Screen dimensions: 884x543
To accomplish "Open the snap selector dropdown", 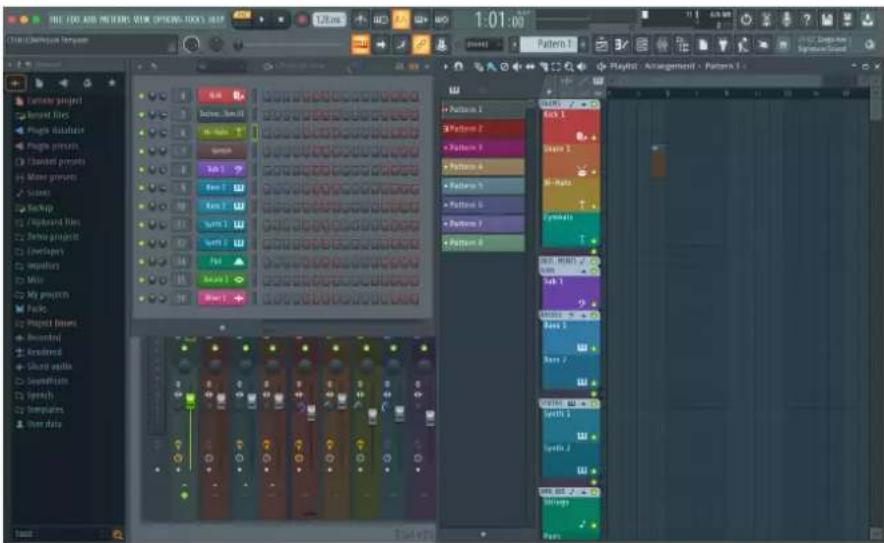I will pyautogui.click(x=484, y=45).
